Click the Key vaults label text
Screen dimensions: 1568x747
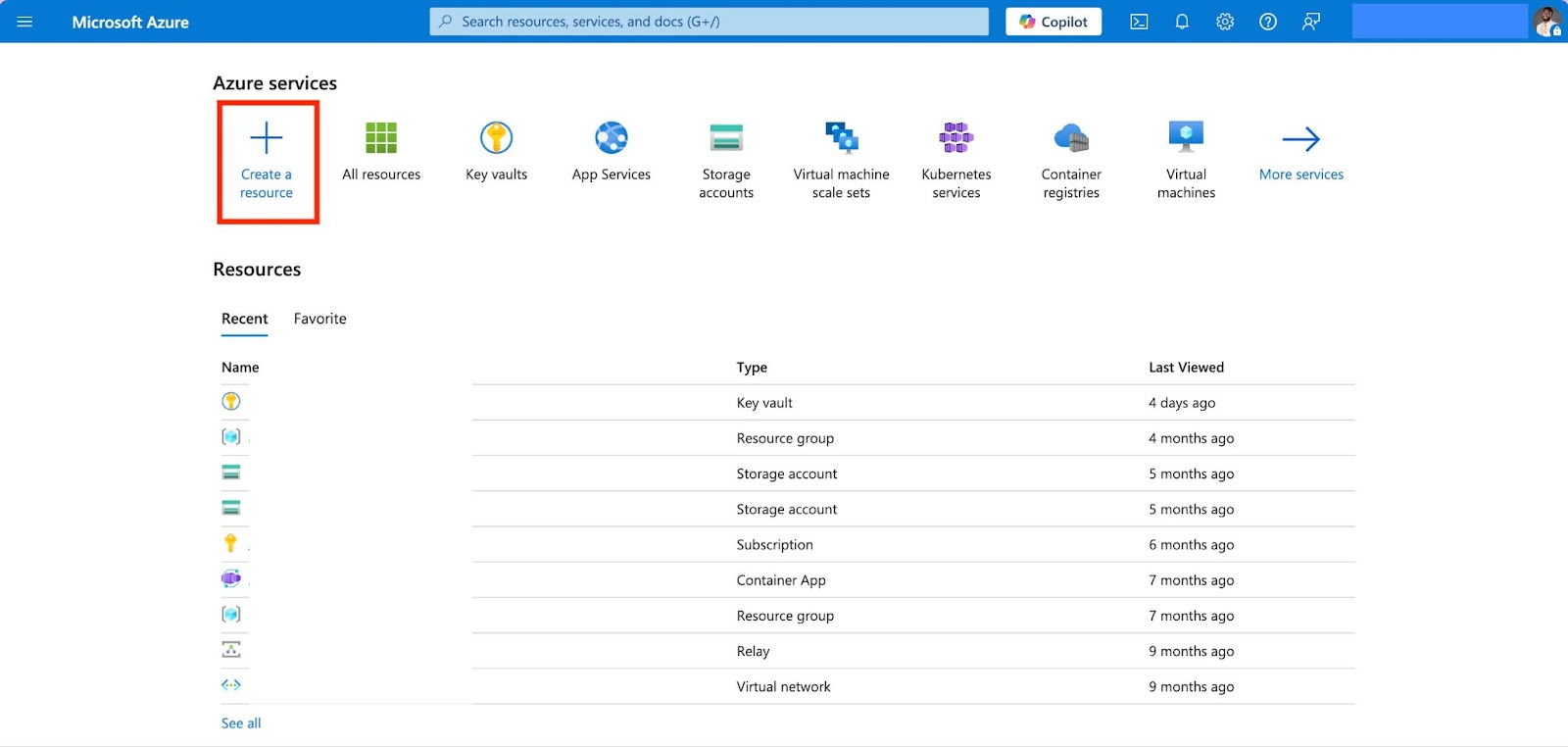[497, 174]
